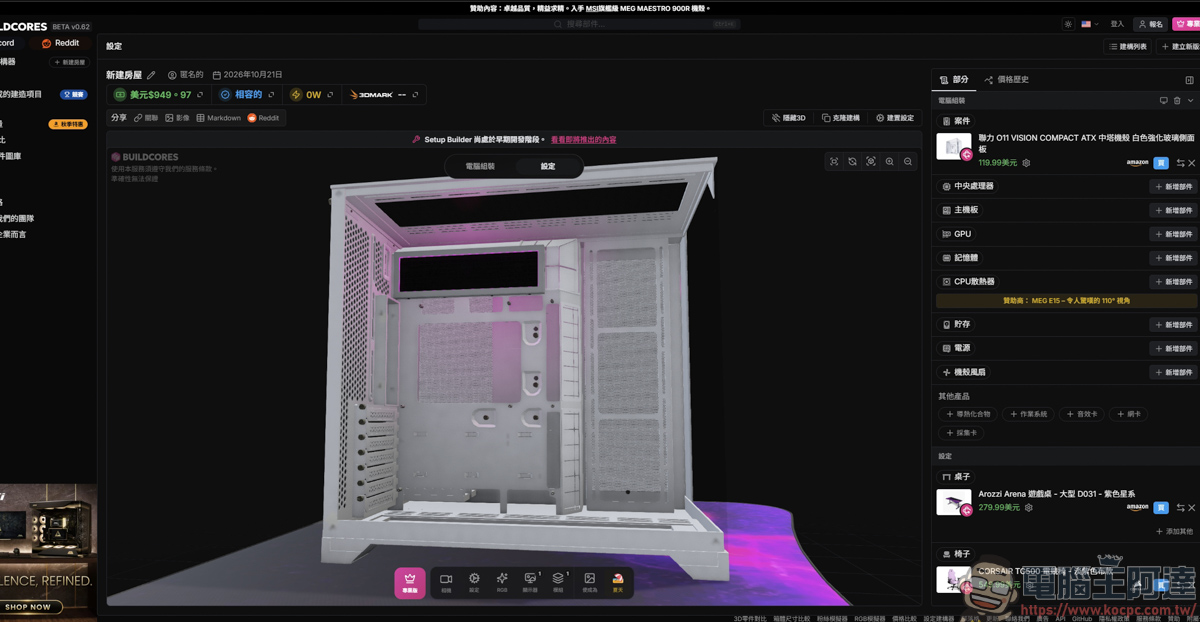Expand the CPU散熱器 category chip
The width and height of the screenshot is (1200, 622).
(x=969, y=282)
